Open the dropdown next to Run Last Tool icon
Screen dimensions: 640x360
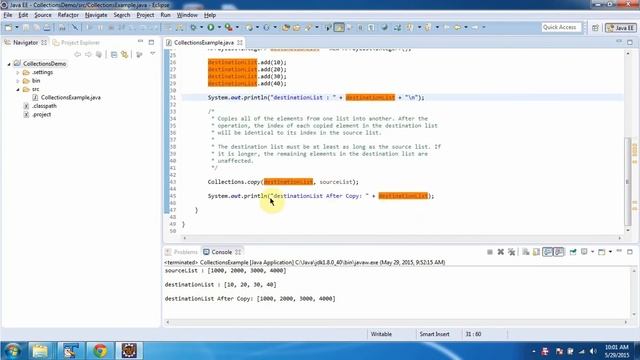237,27
